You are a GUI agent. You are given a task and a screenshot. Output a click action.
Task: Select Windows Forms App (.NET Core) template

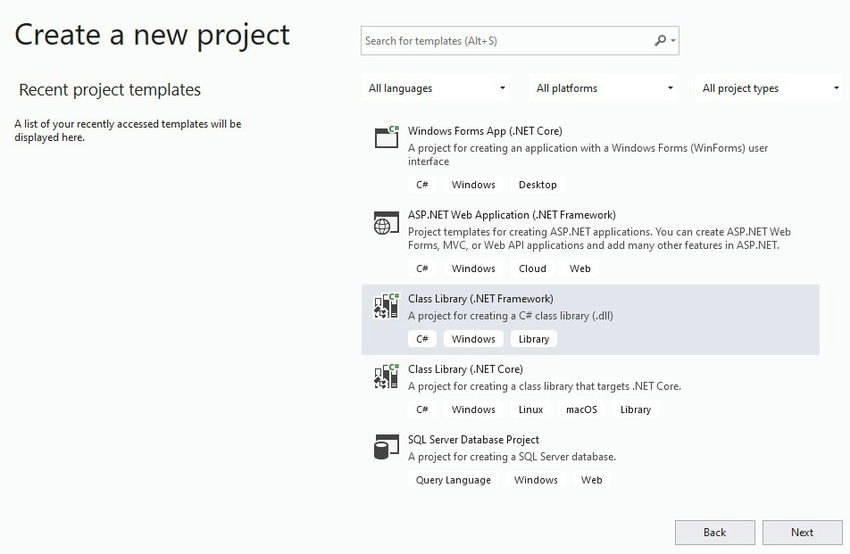[485, 131]
